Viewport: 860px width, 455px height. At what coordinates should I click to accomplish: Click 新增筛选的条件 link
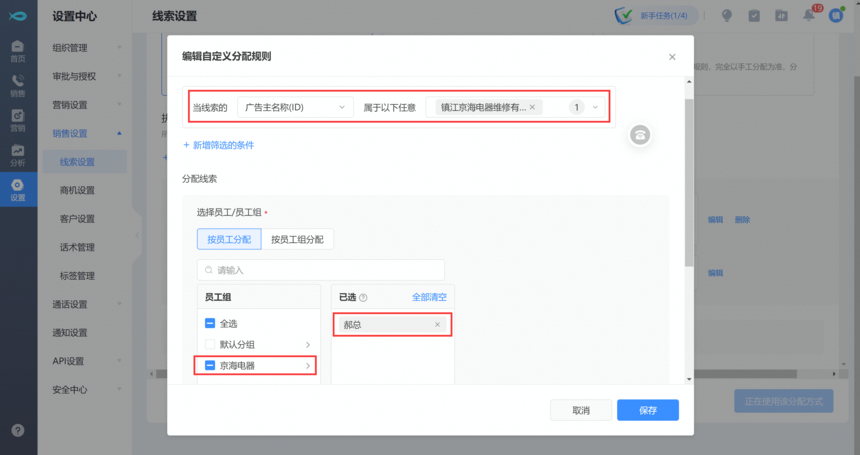point(218,145)
